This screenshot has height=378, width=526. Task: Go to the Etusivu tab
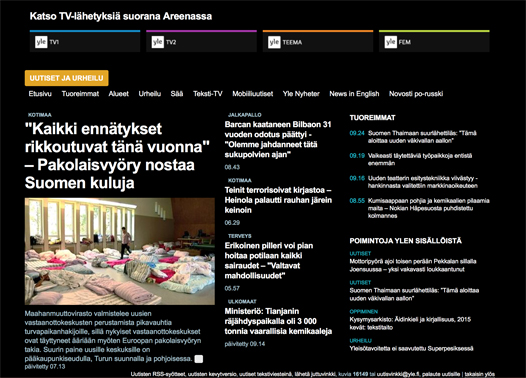[x=40, y=94]
